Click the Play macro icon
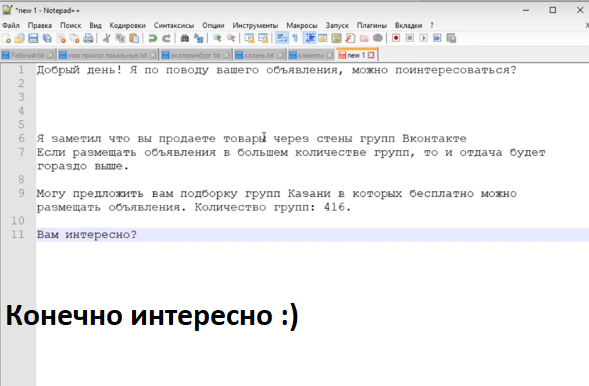589x386 pixels. (423, 38)
